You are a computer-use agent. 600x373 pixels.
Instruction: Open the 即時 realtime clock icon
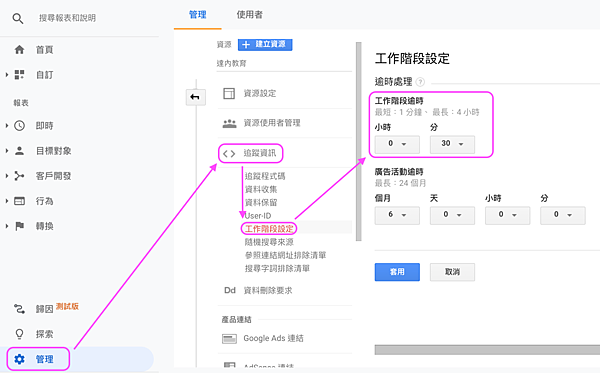[20, 125]
